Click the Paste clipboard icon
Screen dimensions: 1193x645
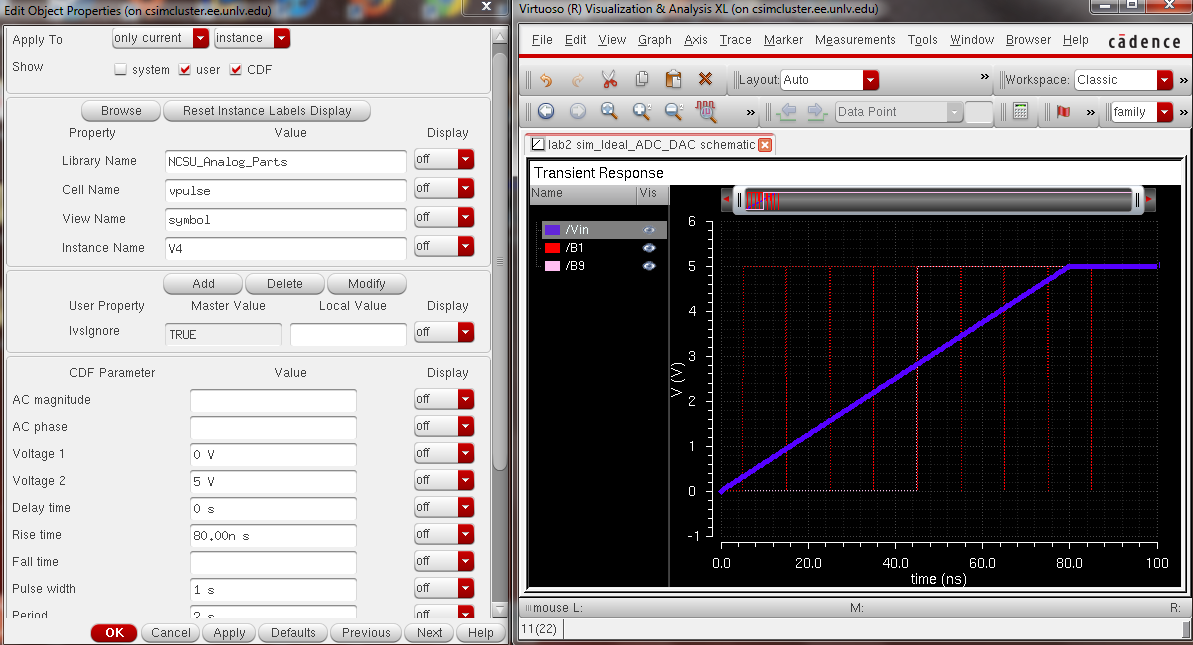coord(674,80)
